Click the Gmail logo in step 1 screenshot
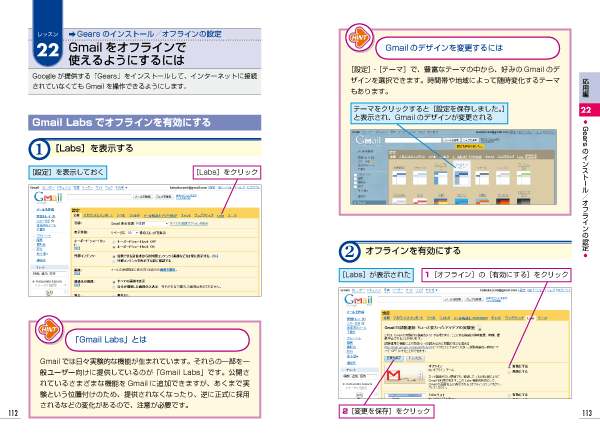This screenshot has height=447, width=600. [48, 197]
